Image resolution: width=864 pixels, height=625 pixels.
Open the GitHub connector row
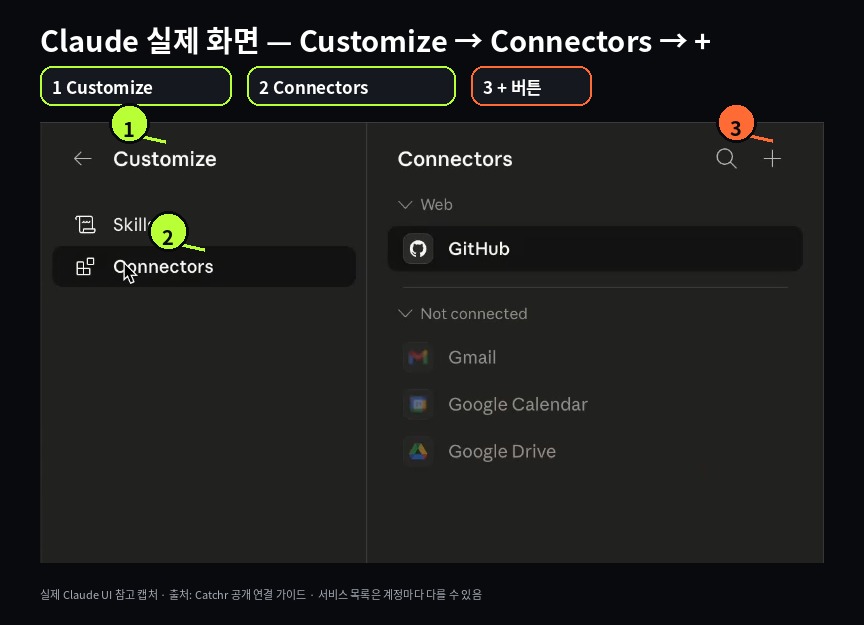coord(595,249)
